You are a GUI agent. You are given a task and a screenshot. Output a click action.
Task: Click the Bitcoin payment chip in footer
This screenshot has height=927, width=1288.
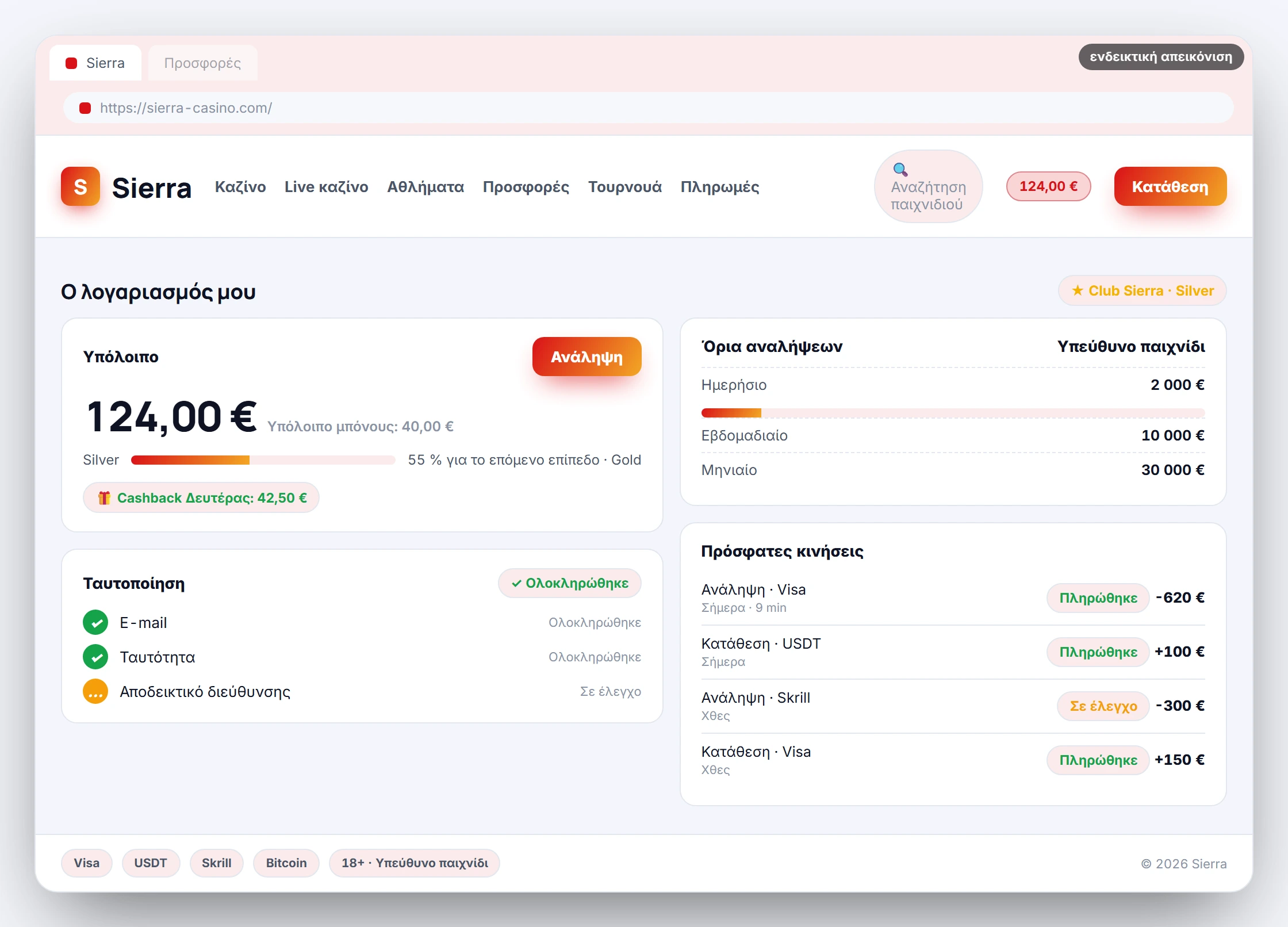[286, 863]
